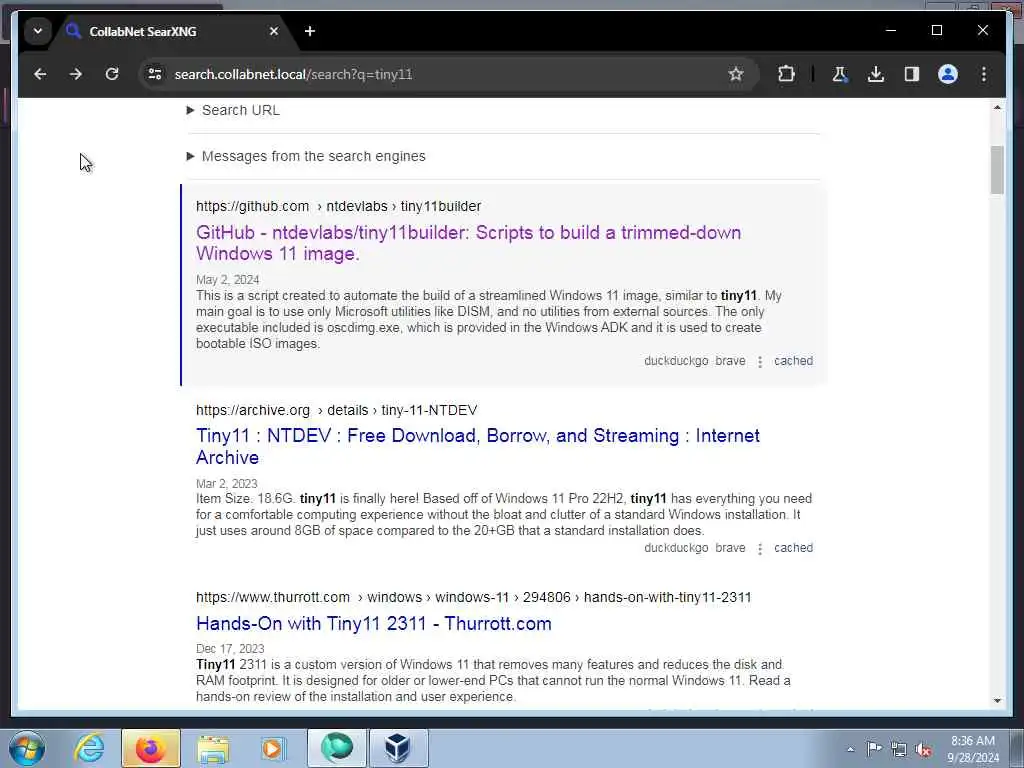The image size is (1024, 768).
Task: Open a new browser tab
Action: pos(310,31)
